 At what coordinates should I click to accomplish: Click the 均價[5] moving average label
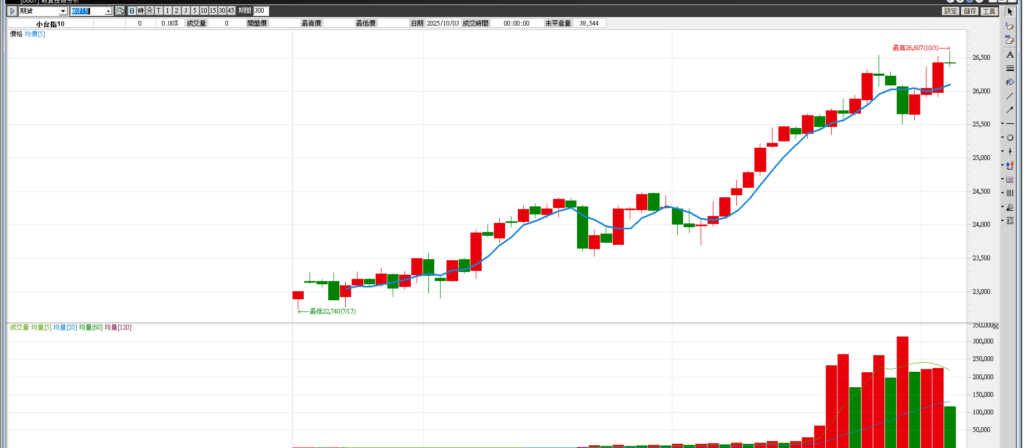pos(34,34)
